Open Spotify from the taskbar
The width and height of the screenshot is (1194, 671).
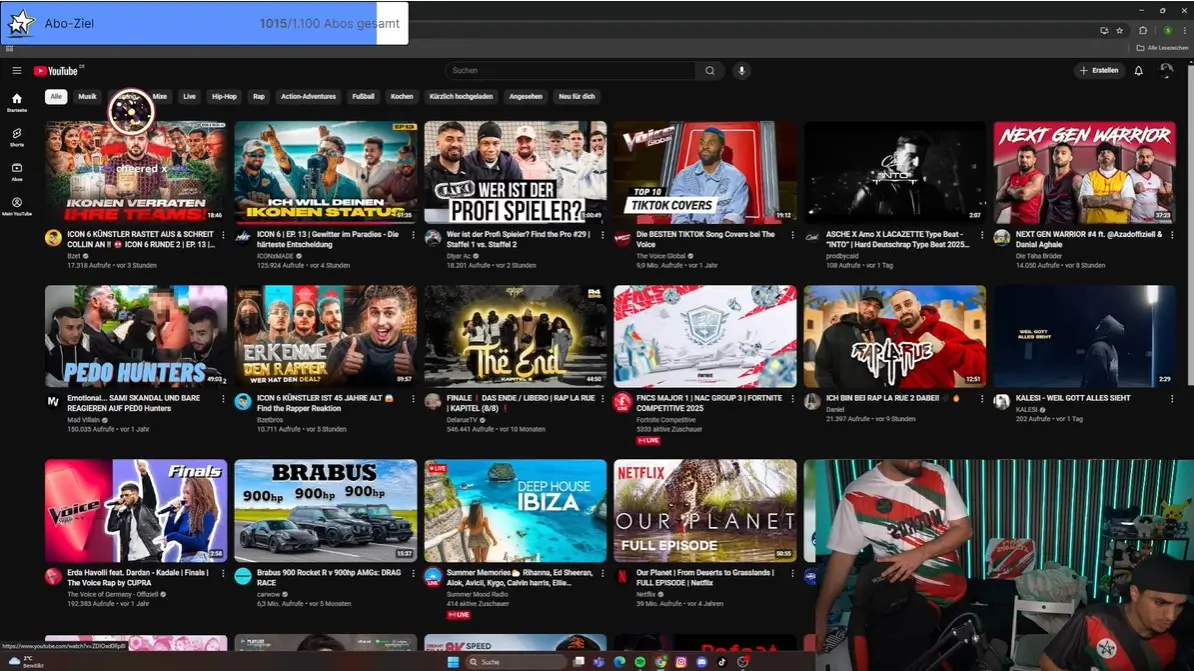(x=640, y=662)
